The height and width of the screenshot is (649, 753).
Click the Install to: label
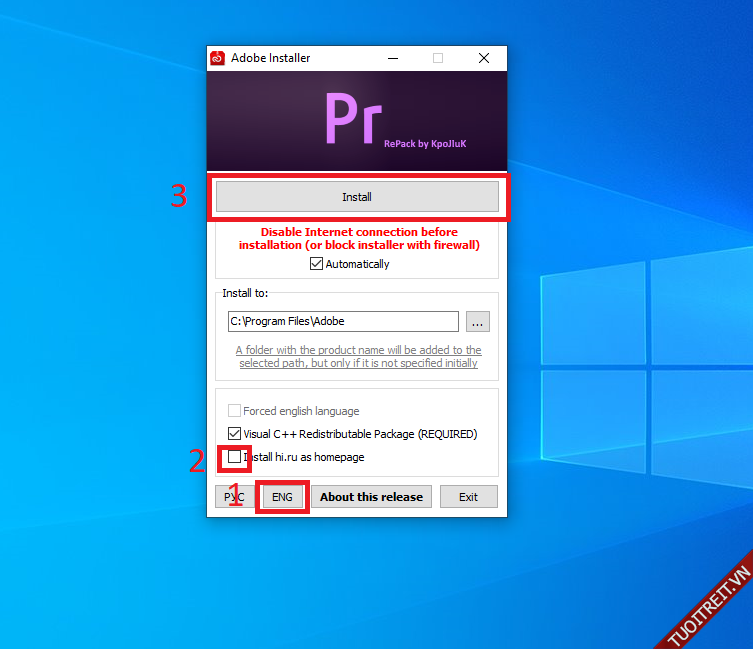245,293
